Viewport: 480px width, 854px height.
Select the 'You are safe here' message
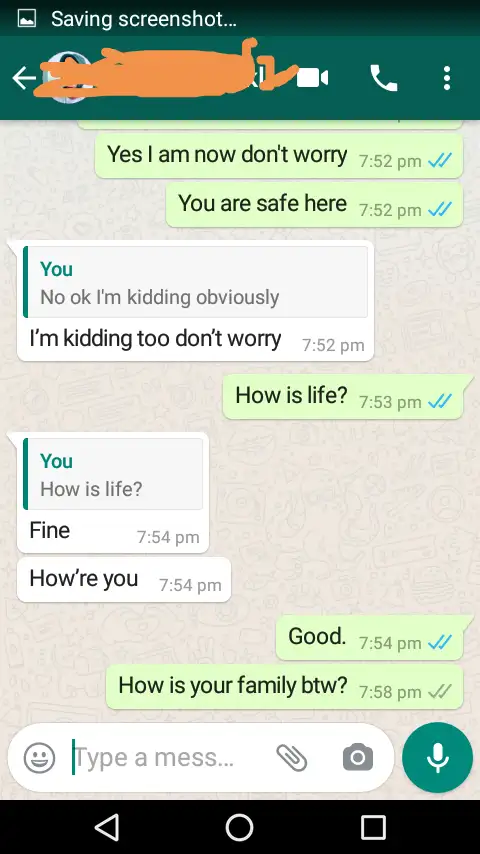(x=314, y=205)
